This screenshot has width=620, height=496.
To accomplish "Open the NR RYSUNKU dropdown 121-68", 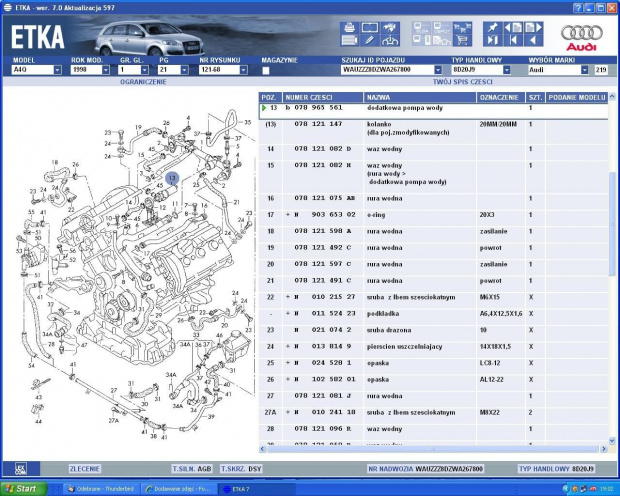I will click(x=244, y=70).
